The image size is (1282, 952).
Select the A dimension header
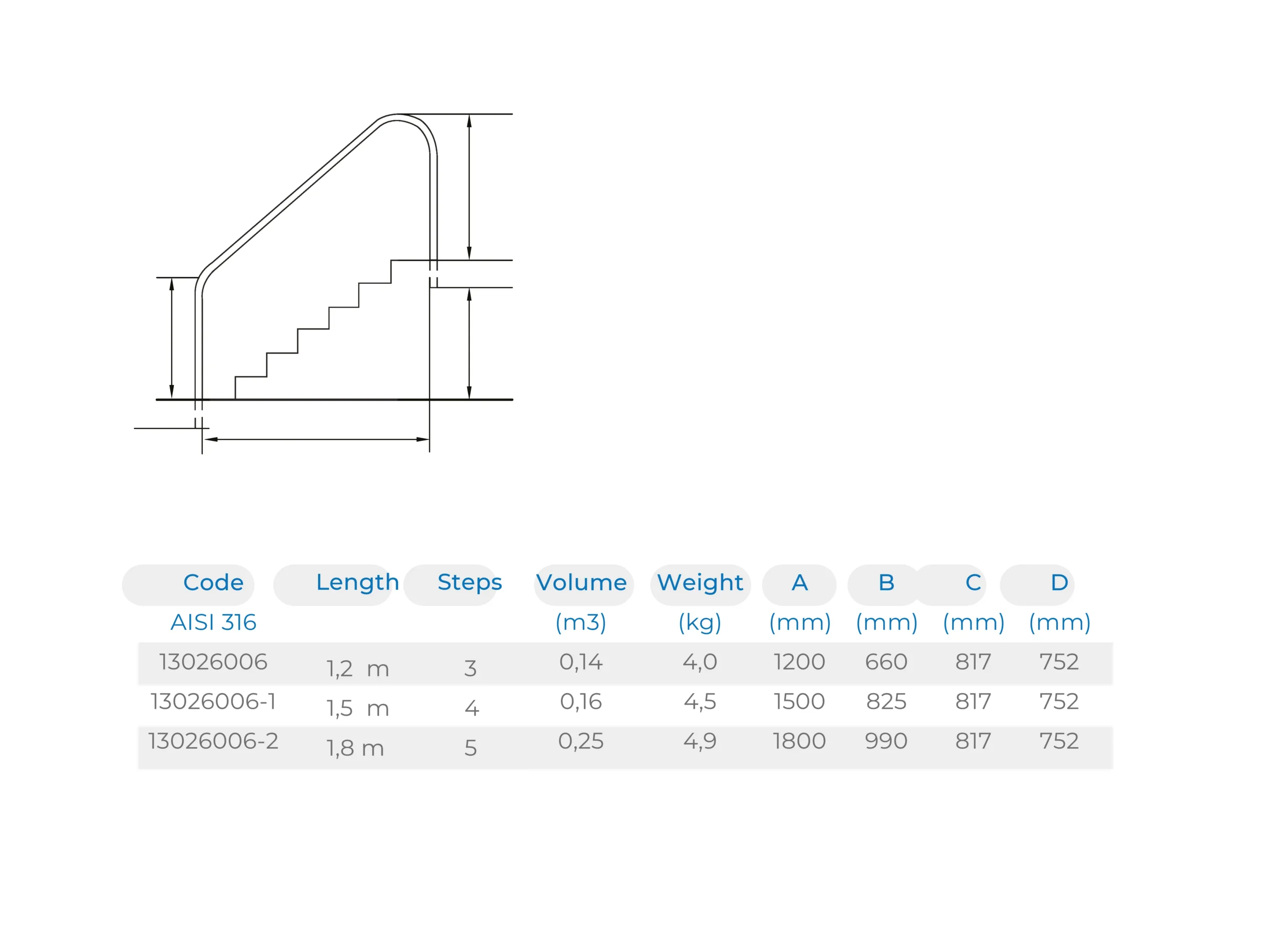tap(799, 583)
